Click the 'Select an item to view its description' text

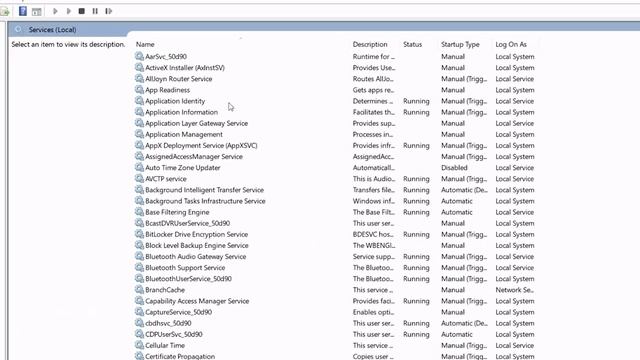click(68, 44)
